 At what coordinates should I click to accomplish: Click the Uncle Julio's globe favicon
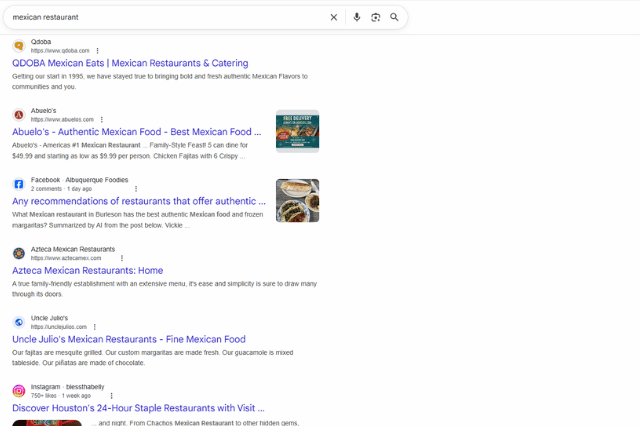[19, 322]
